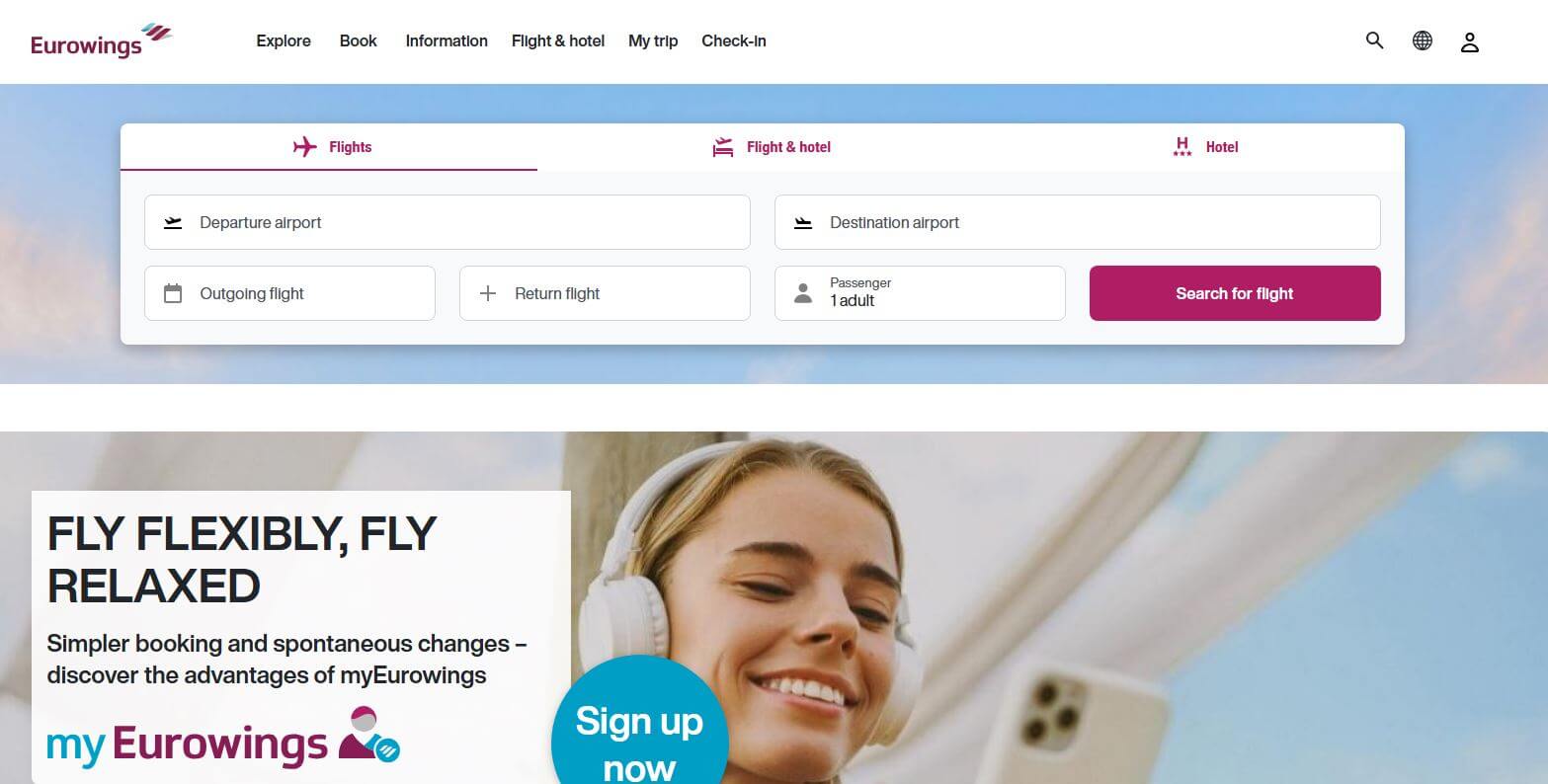Click the Search for flight button
Screen dimensions: 1548x784
click(x=1235, y=293)
